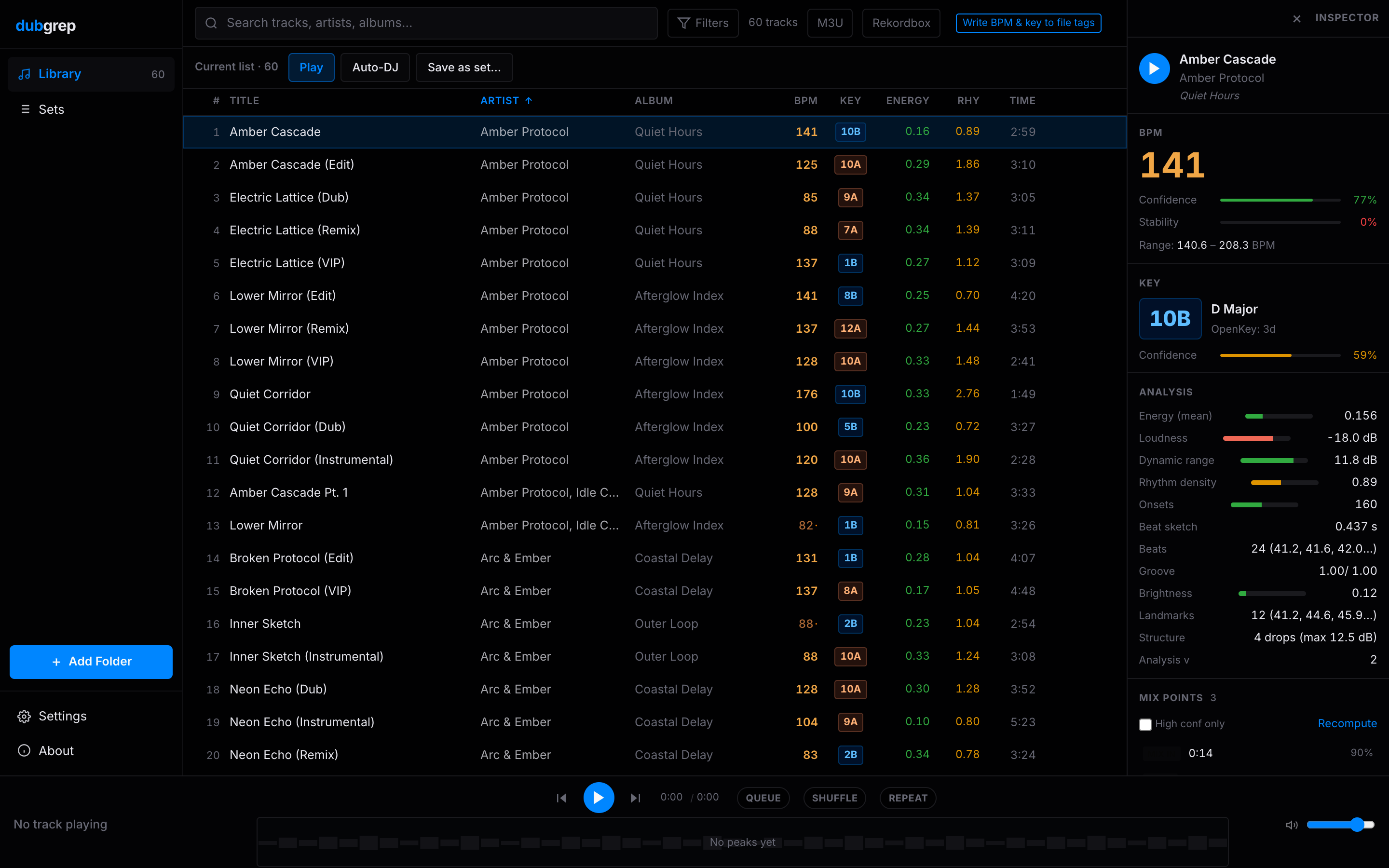The height and width of the screenshot is (868, 1389).
Task: Skip to the next track
Action: (x=635, y=798)
